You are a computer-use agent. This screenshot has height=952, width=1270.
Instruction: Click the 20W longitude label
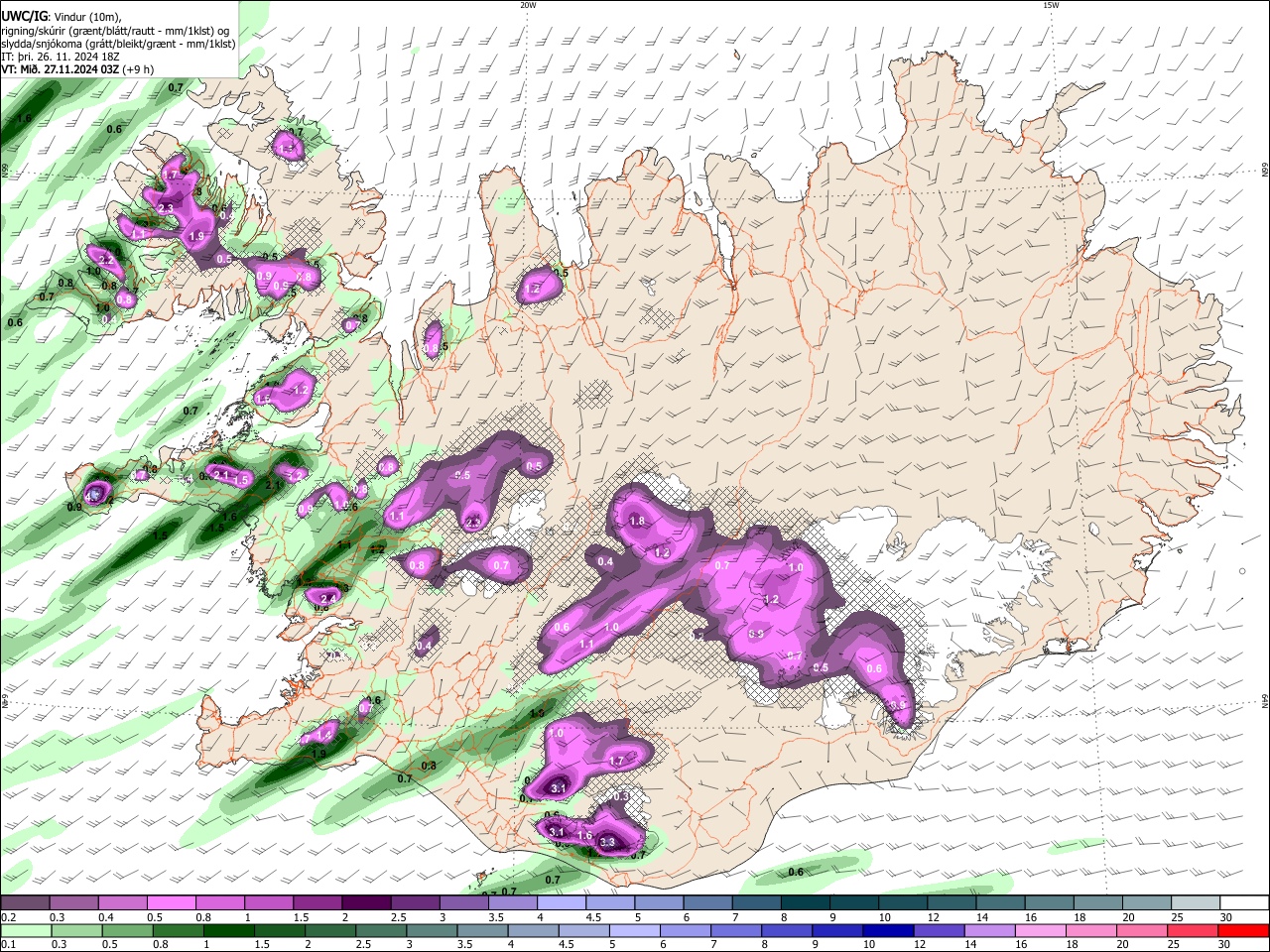(528, 5)
